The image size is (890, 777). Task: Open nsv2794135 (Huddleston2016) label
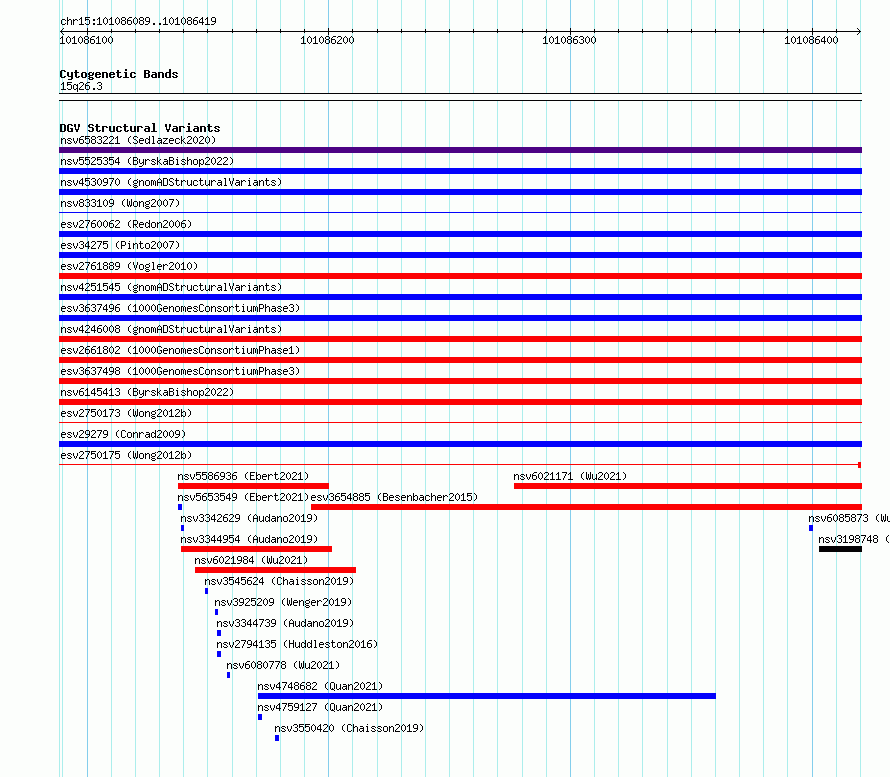[297, 644]
